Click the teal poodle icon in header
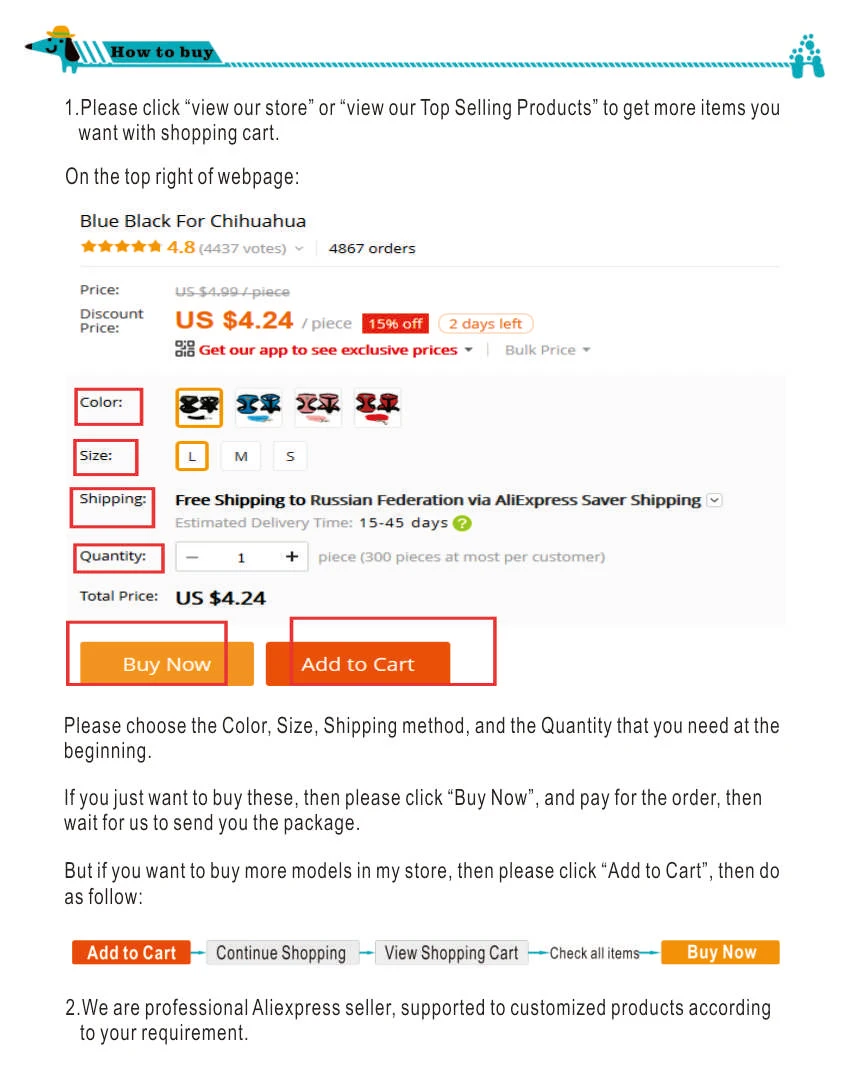Image resolution: width=850 pixels, height=1077 pixels. click(807, 56)
